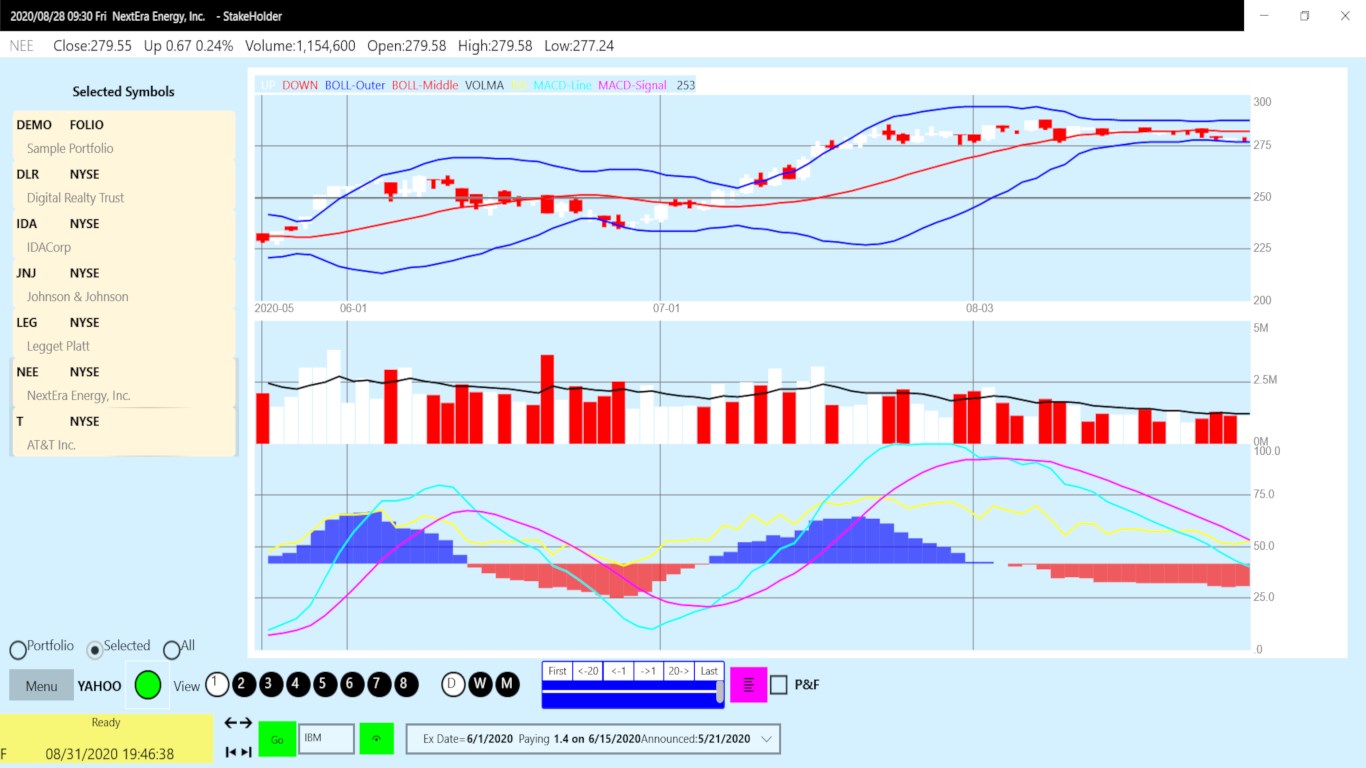Click the BOLL-Outer legend label

pos(355,85)
